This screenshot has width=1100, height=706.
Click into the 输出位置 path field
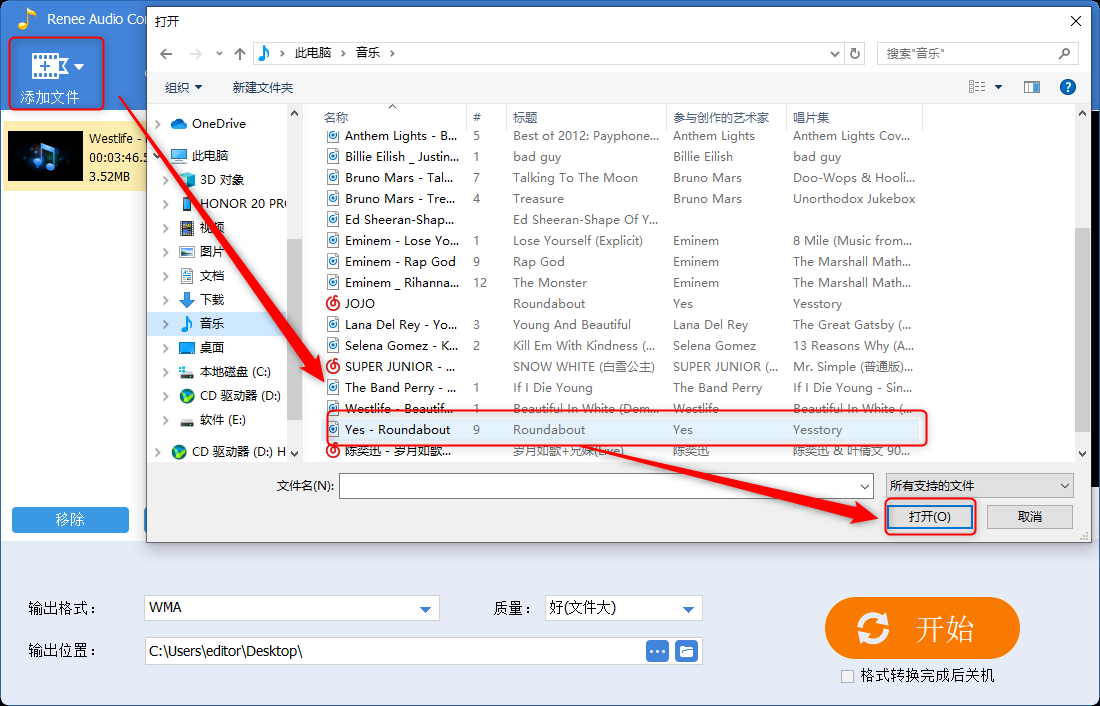pos(394,651)
